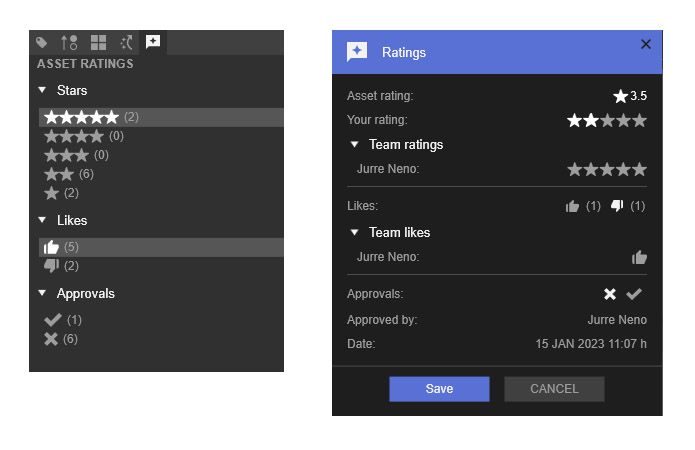Filter by thumbs down dislikes (2)
695x450 pixels.
click(52, 266)
